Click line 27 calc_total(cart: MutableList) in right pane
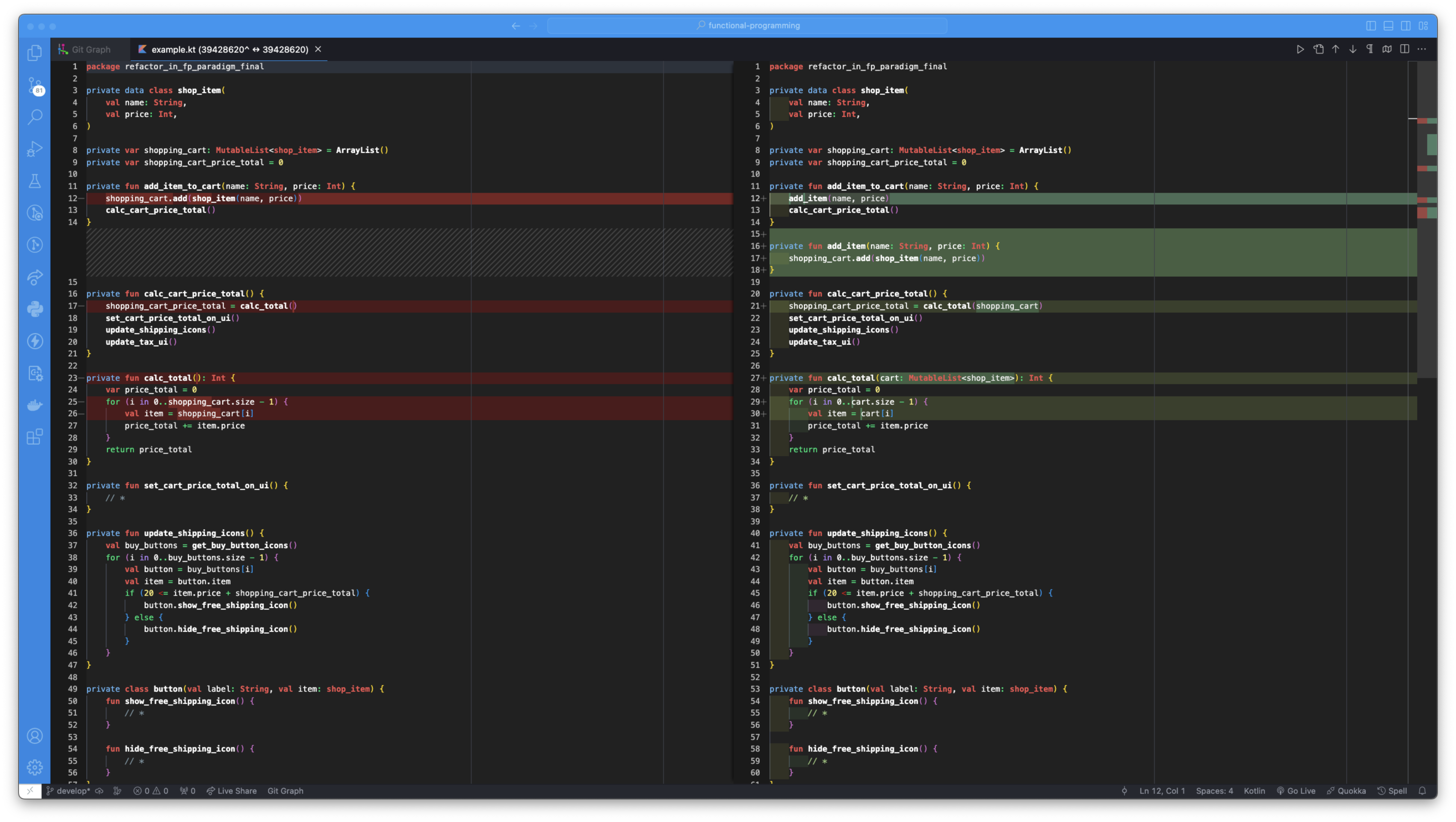This screenshot has height=822, width=1456. pos(1093,378)
